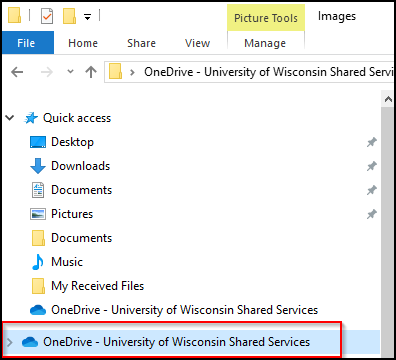The image size is (396, 360).
Task: Click the pin icon next to Desktop
Action: (x=372, y=142)
